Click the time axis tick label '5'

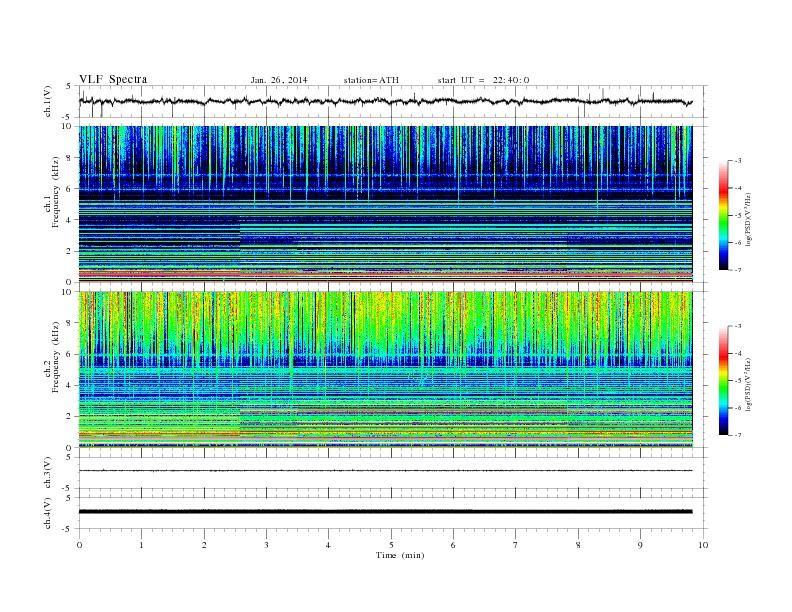391,545
